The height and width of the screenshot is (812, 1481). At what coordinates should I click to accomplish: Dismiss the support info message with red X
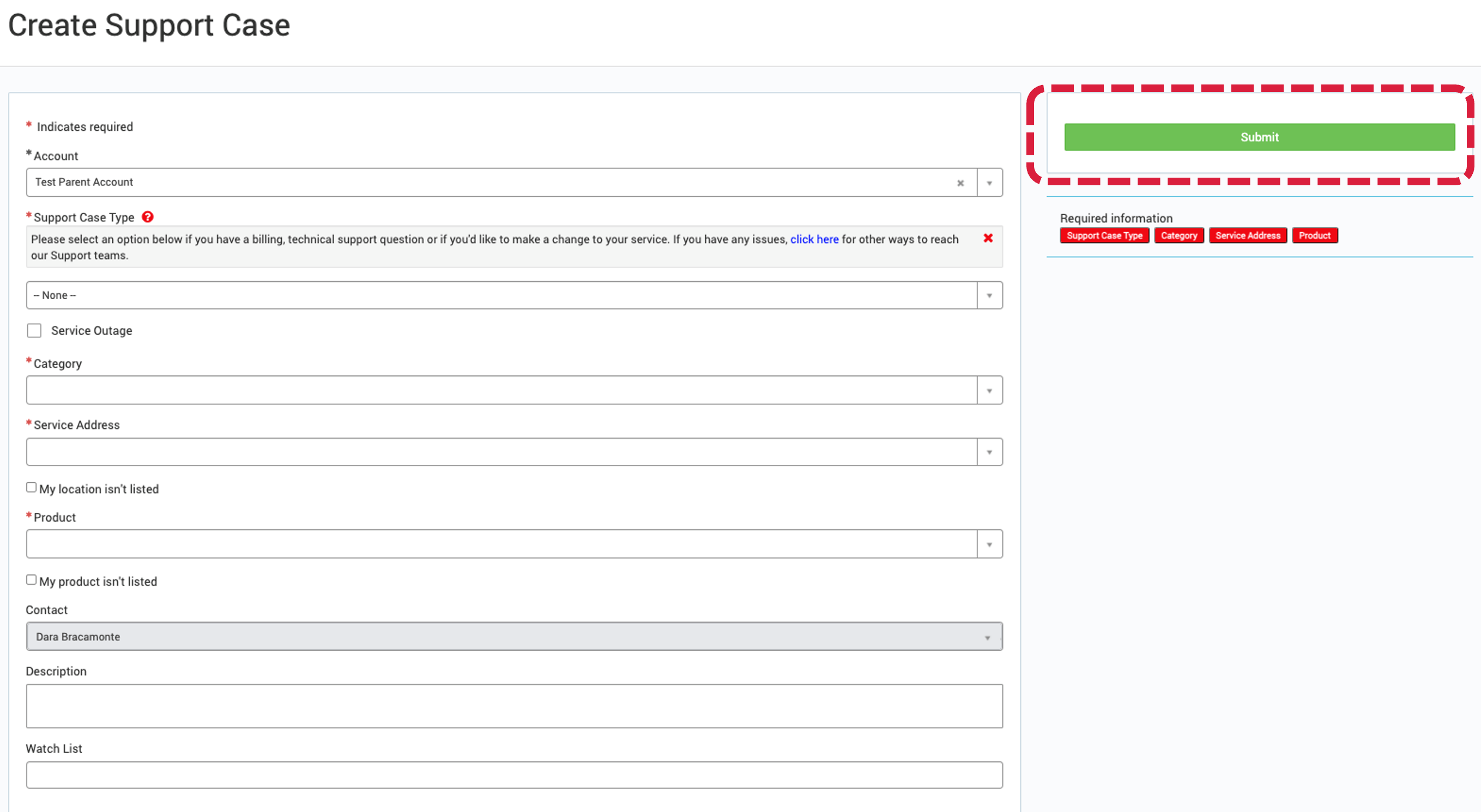(988, 238)
